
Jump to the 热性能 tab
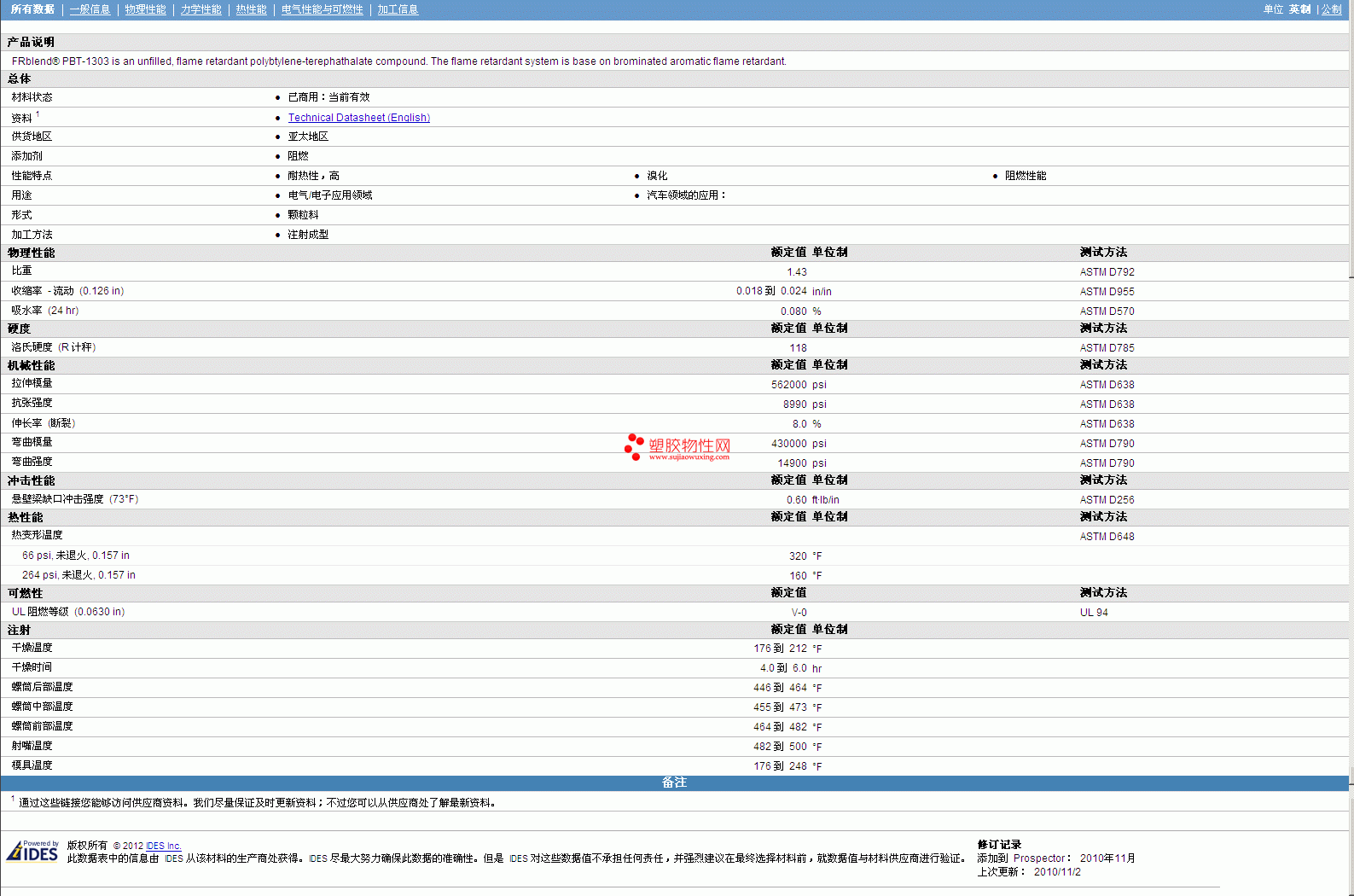(251, 9)
